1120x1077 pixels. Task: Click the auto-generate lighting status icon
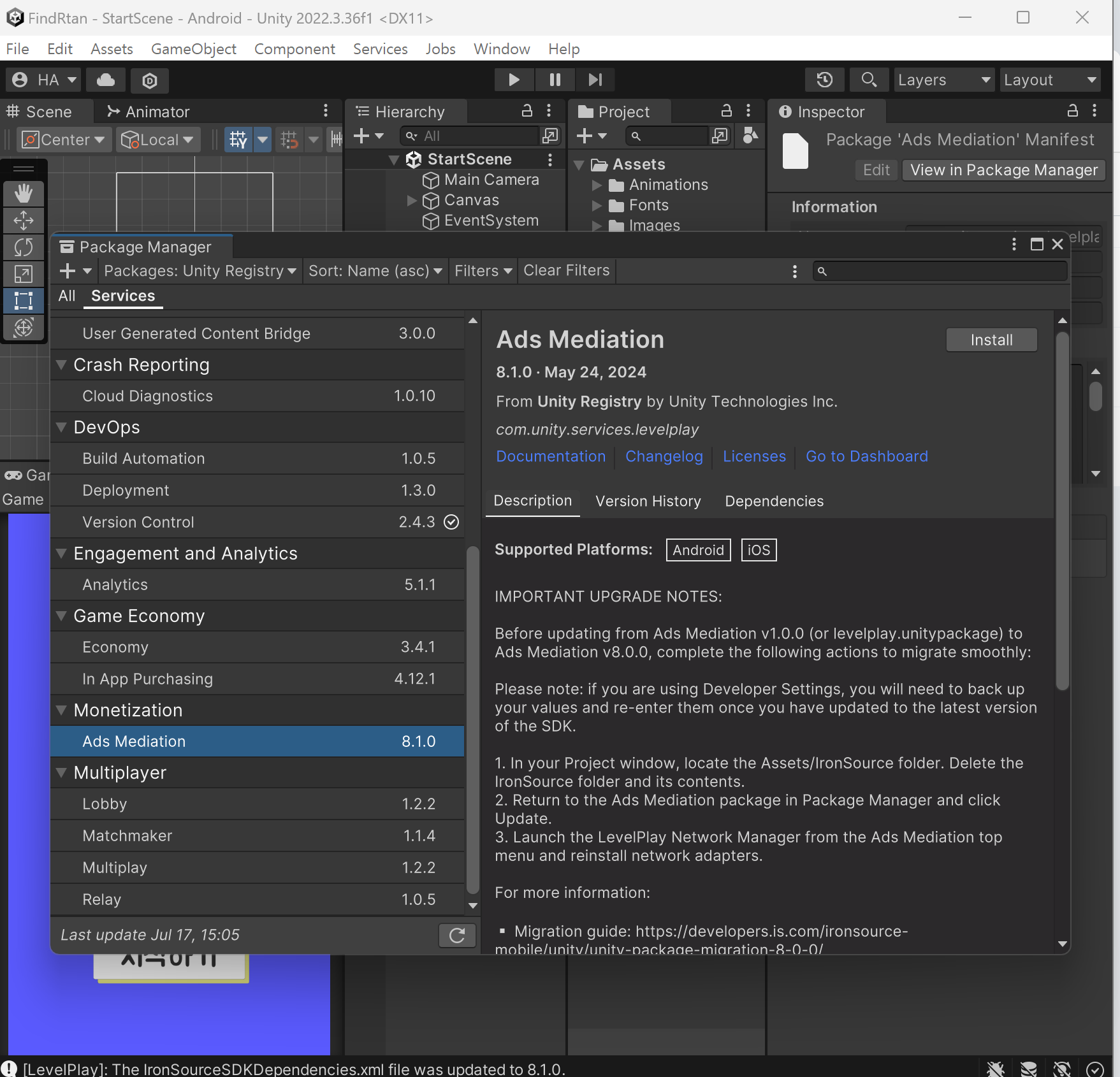coord(1062,1069)
